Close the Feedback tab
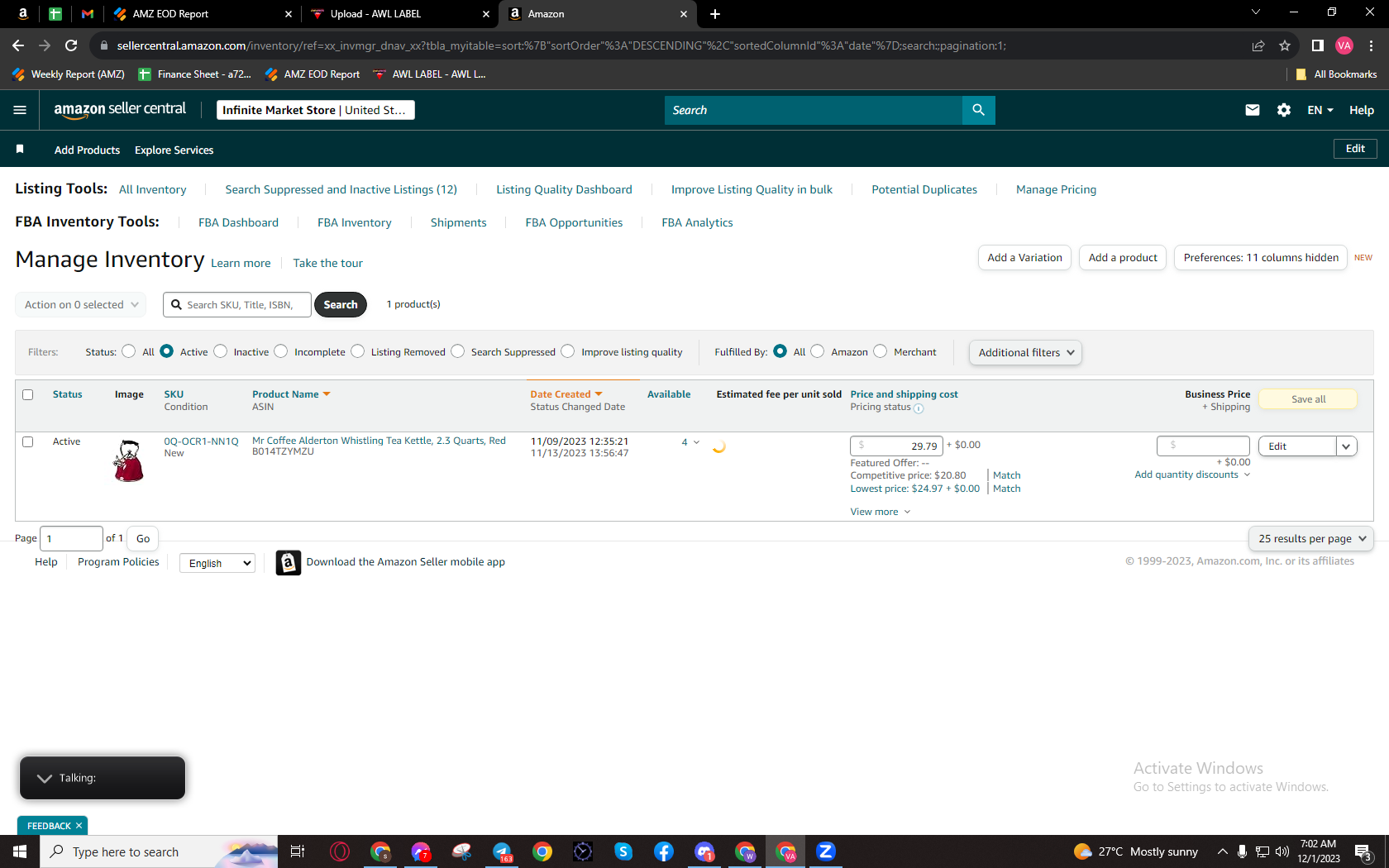This screenshot has height=868, width=1389. [79, 826]
